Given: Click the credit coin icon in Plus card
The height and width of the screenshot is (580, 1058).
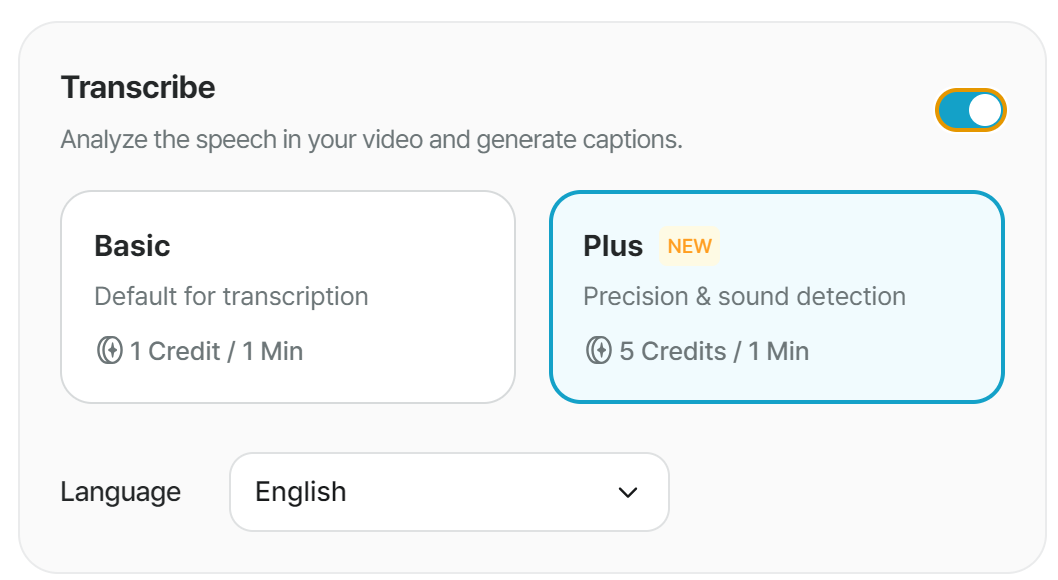Looking at the screenshot, I should pyautogui.click(x=598, y=351).
